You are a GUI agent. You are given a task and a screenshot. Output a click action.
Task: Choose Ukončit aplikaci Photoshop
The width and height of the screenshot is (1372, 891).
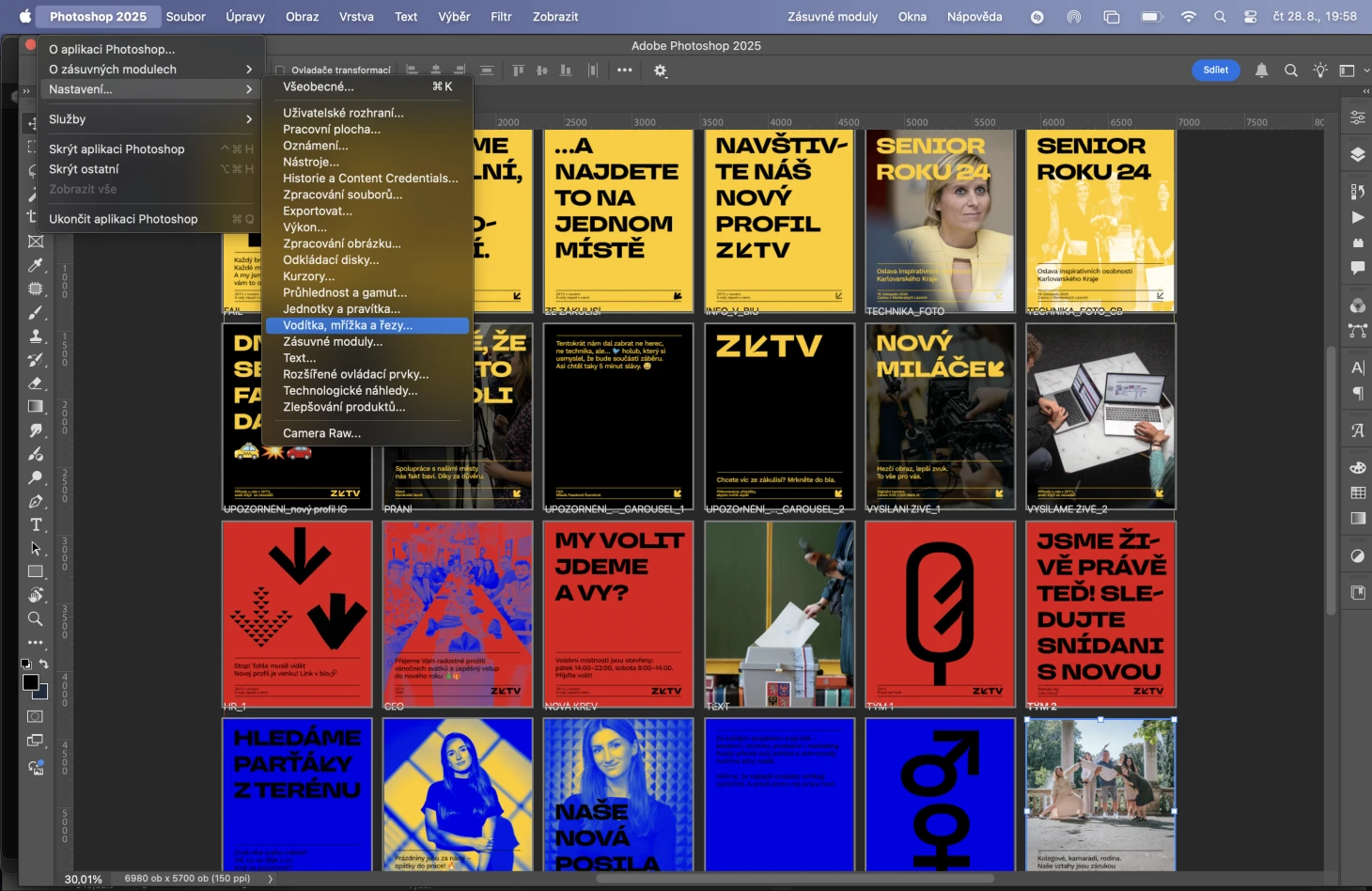(x=150, y=219)
